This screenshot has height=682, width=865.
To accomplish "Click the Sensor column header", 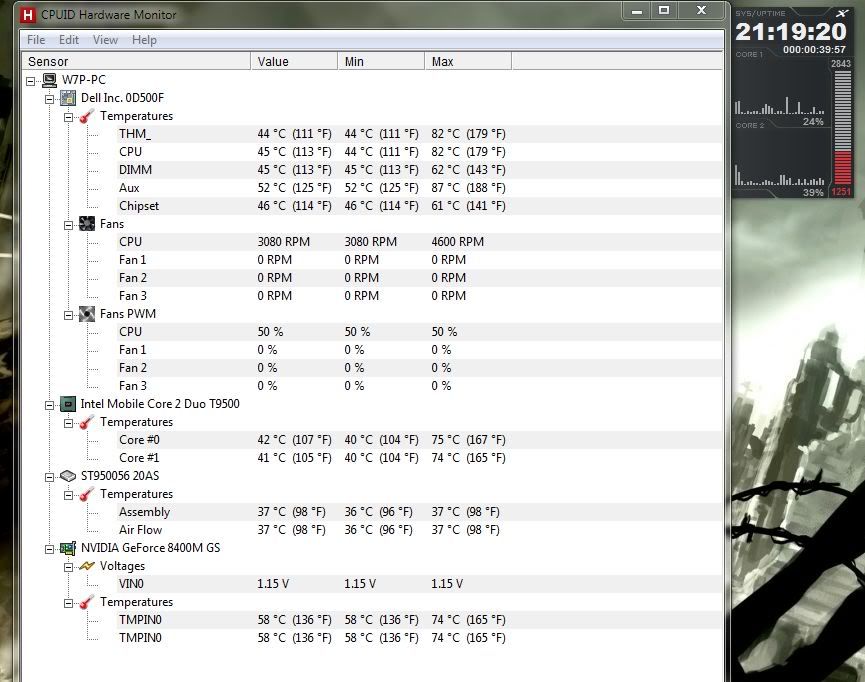I will pyautogui.click(x=136, y=61).
